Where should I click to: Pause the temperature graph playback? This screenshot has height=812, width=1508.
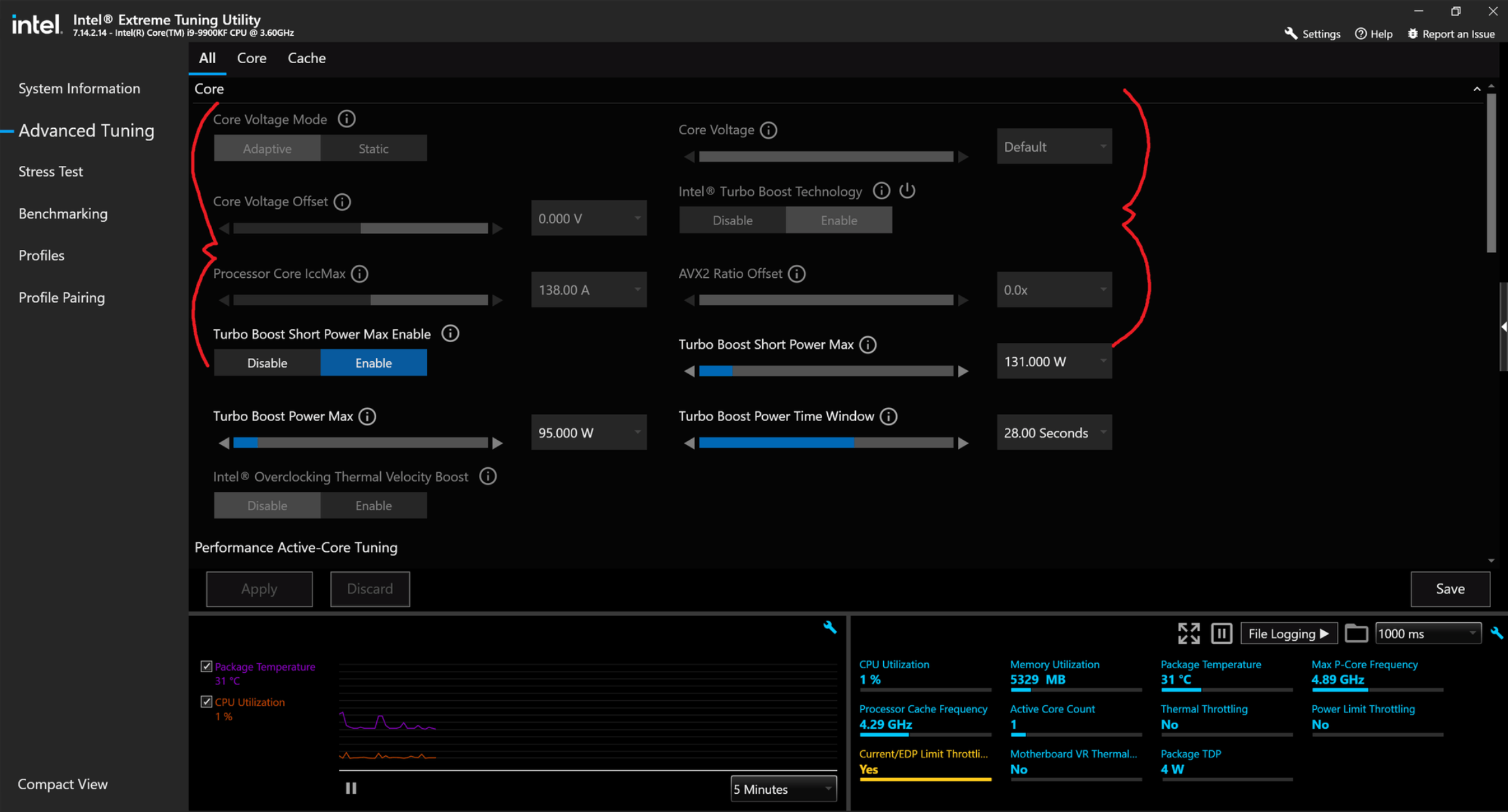pyautogui.click(x=351, y=789)
